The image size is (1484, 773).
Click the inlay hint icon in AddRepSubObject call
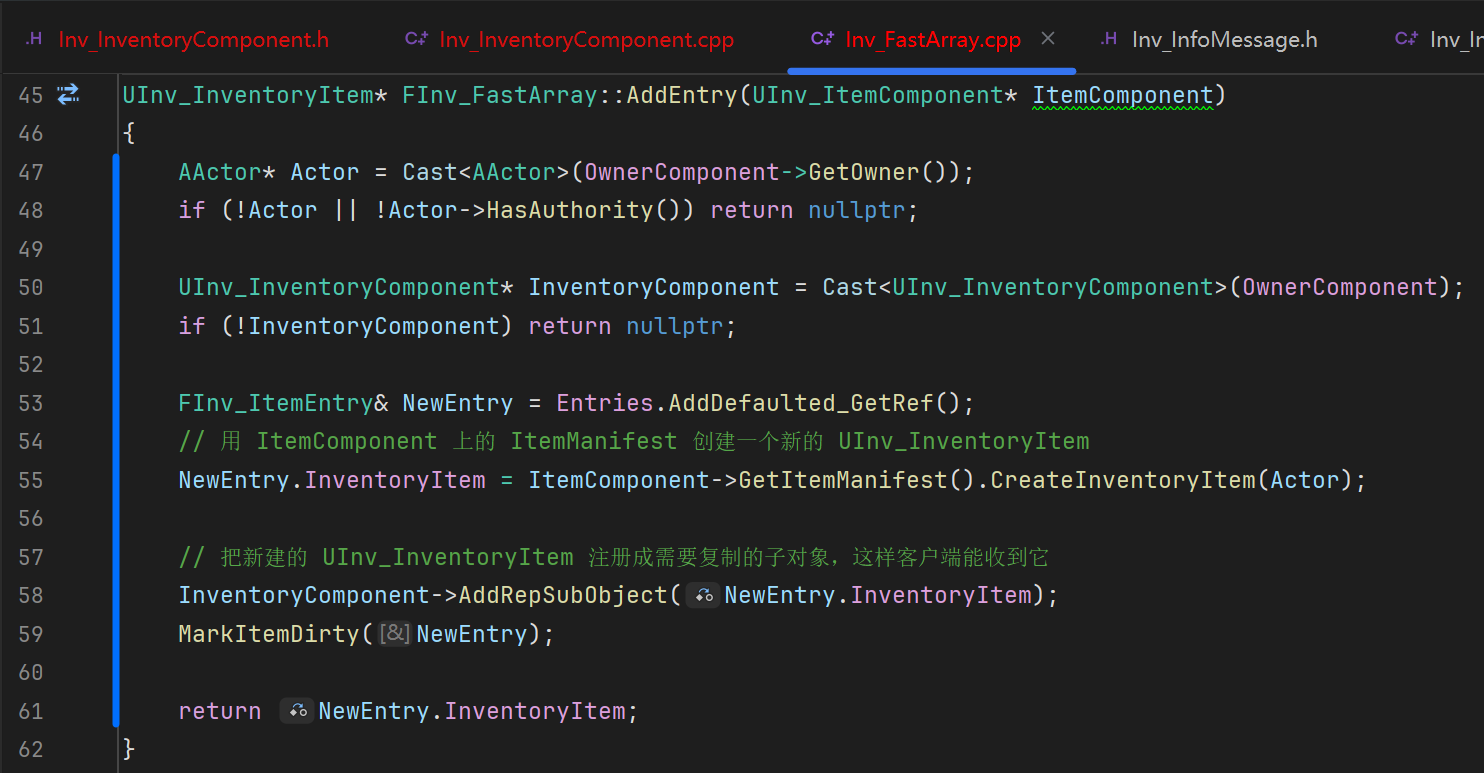point(703,596)
